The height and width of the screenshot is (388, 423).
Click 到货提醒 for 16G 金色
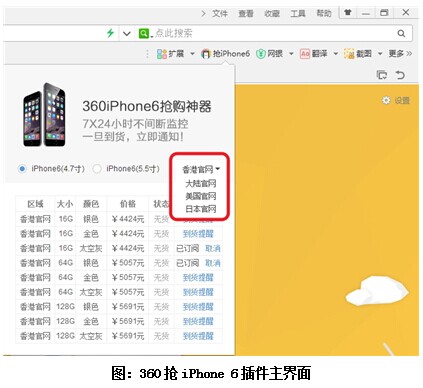(x=198, y=234)
